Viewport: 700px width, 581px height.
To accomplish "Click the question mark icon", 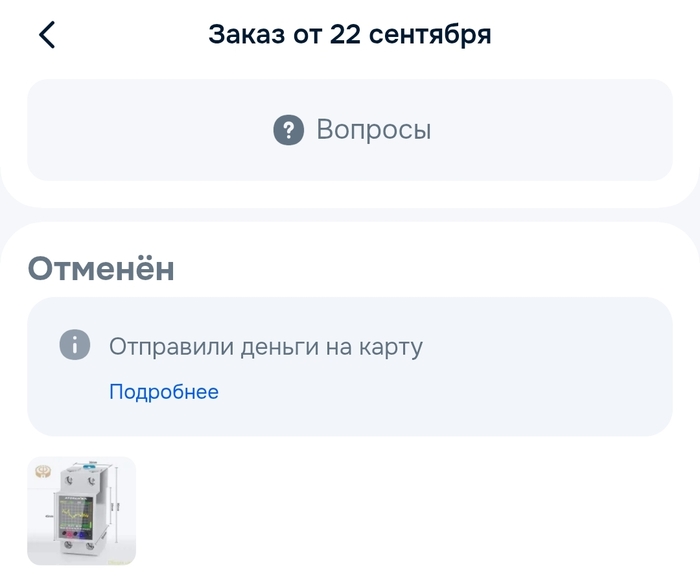I will coord(288,130).
